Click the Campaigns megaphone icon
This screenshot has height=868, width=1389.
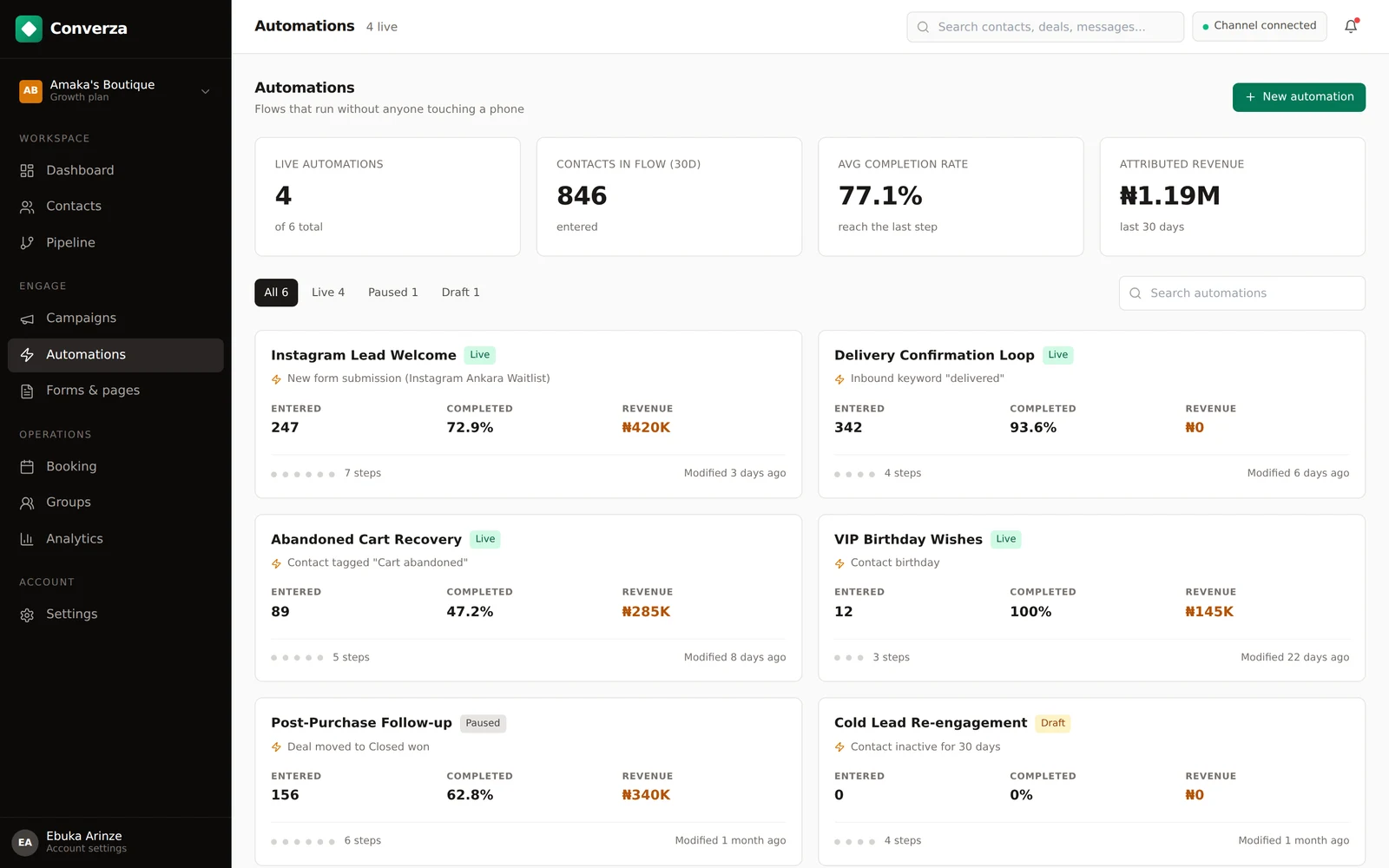point(27,319)
